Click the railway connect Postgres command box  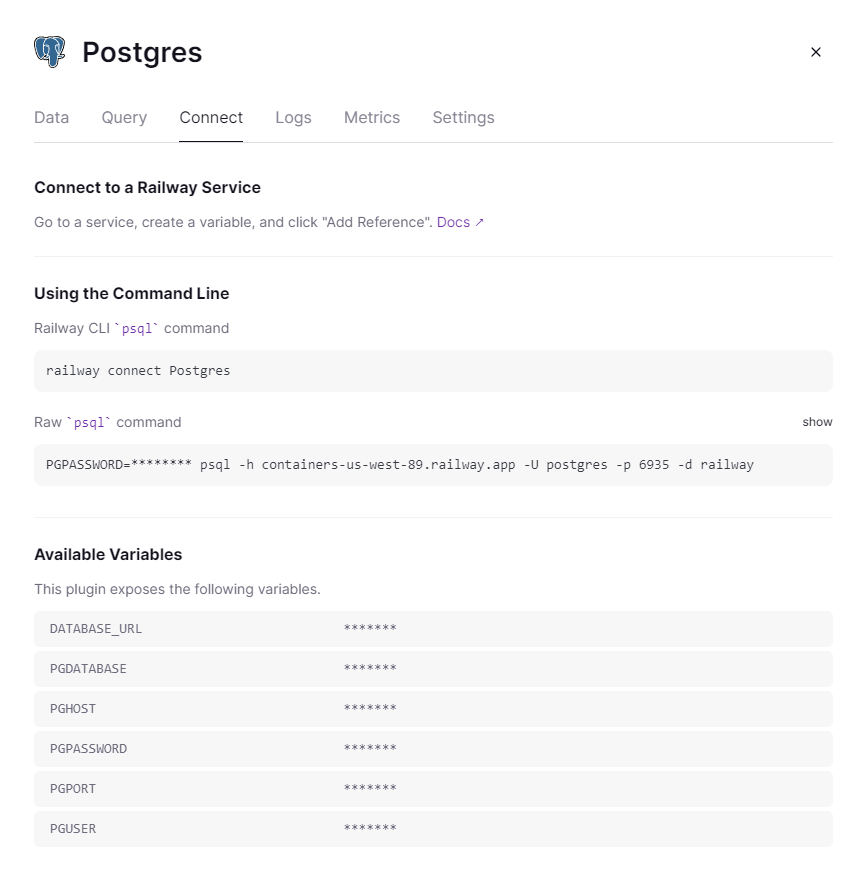(x=433, y=371)
